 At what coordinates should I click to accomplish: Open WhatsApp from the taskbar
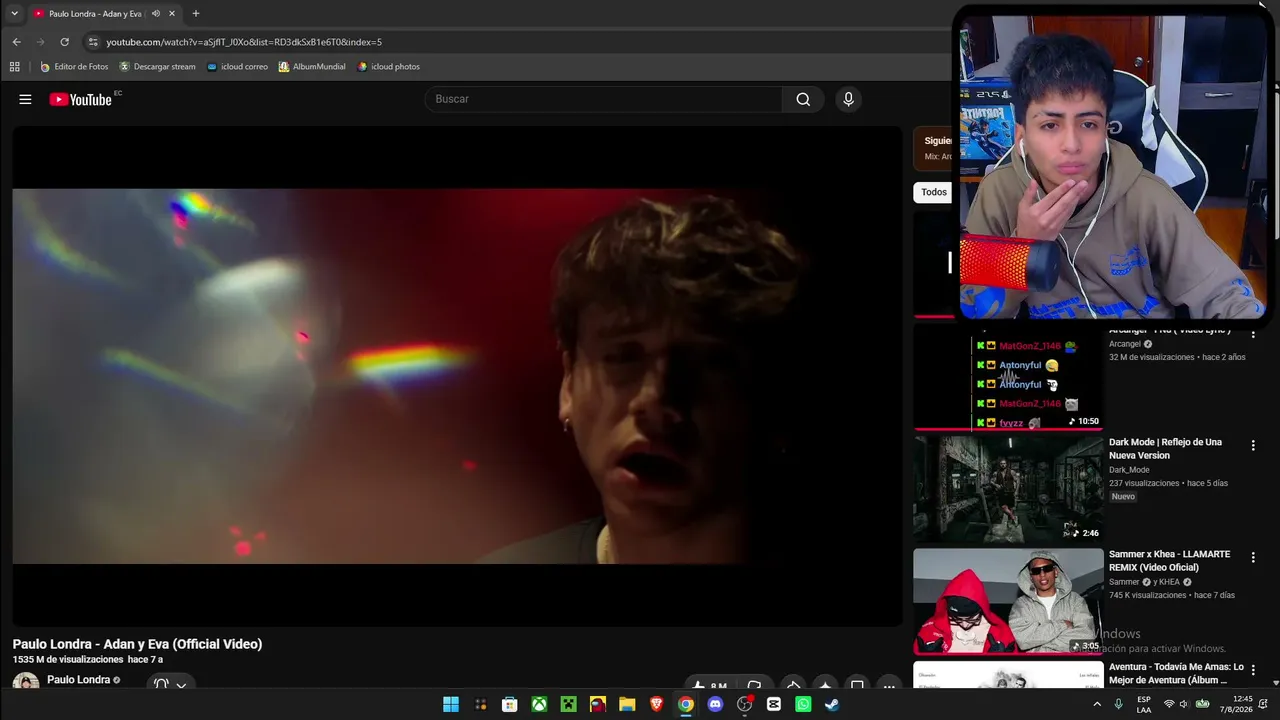click(x=803, y=704)
